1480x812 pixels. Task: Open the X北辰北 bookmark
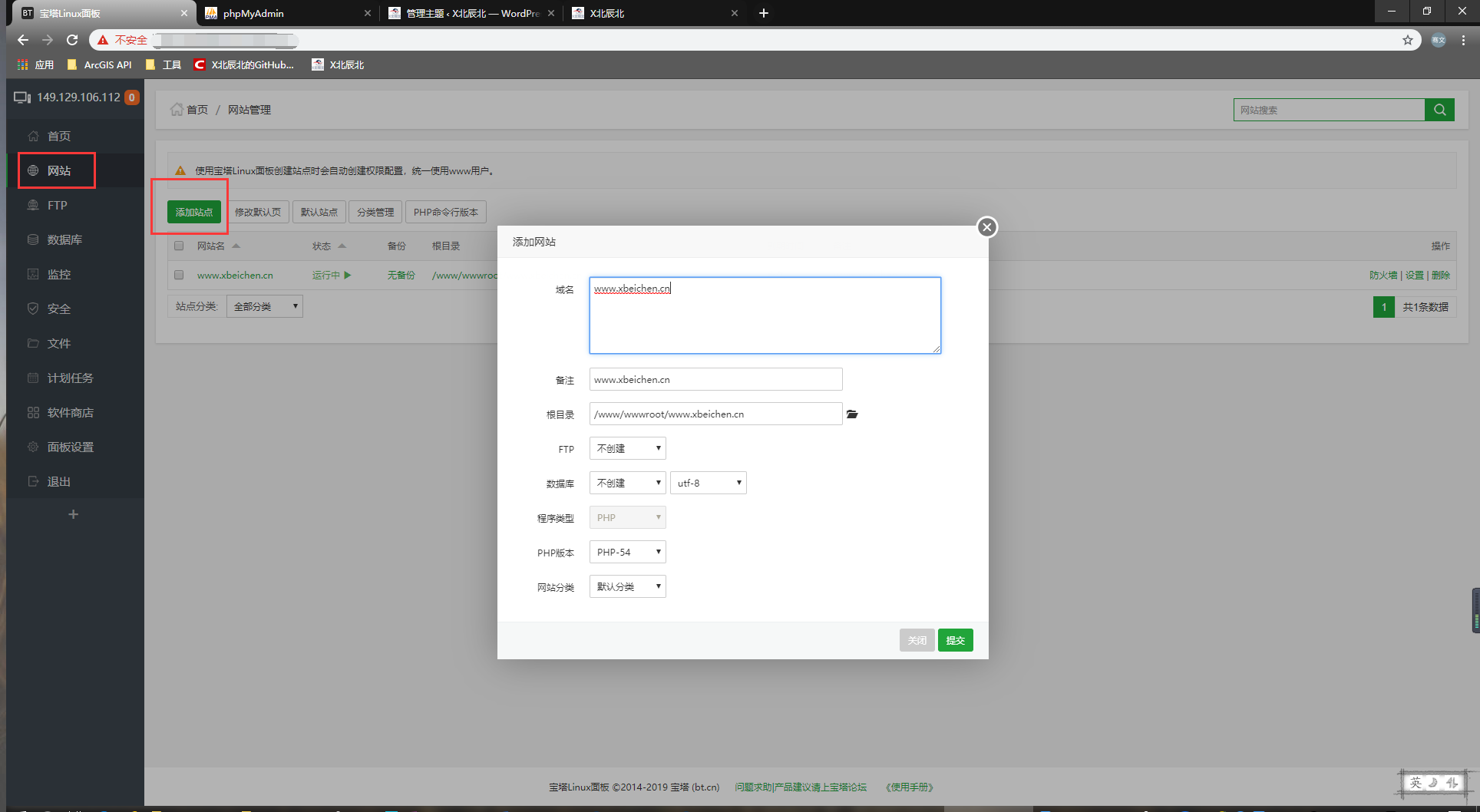(x=338, y=64)
